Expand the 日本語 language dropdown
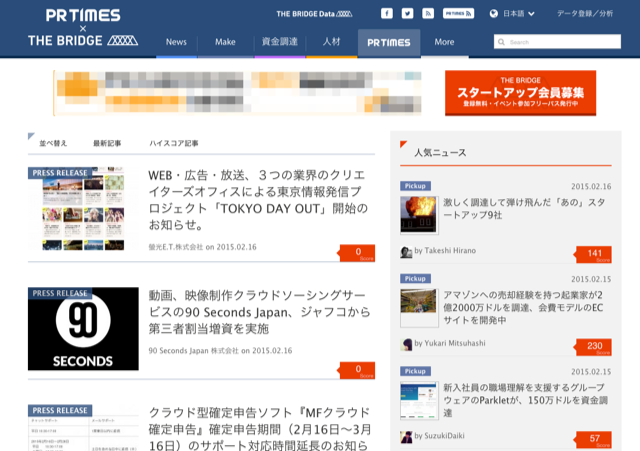Screen dimensions: 640x451 (x=518, y=13)
